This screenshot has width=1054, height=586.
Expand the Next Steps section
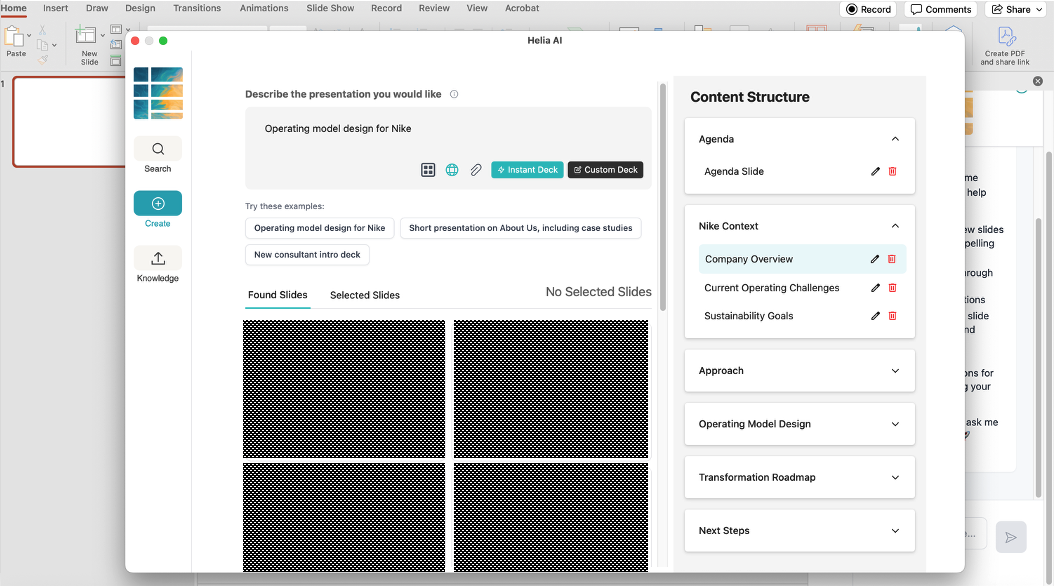[x=895, y=531]
